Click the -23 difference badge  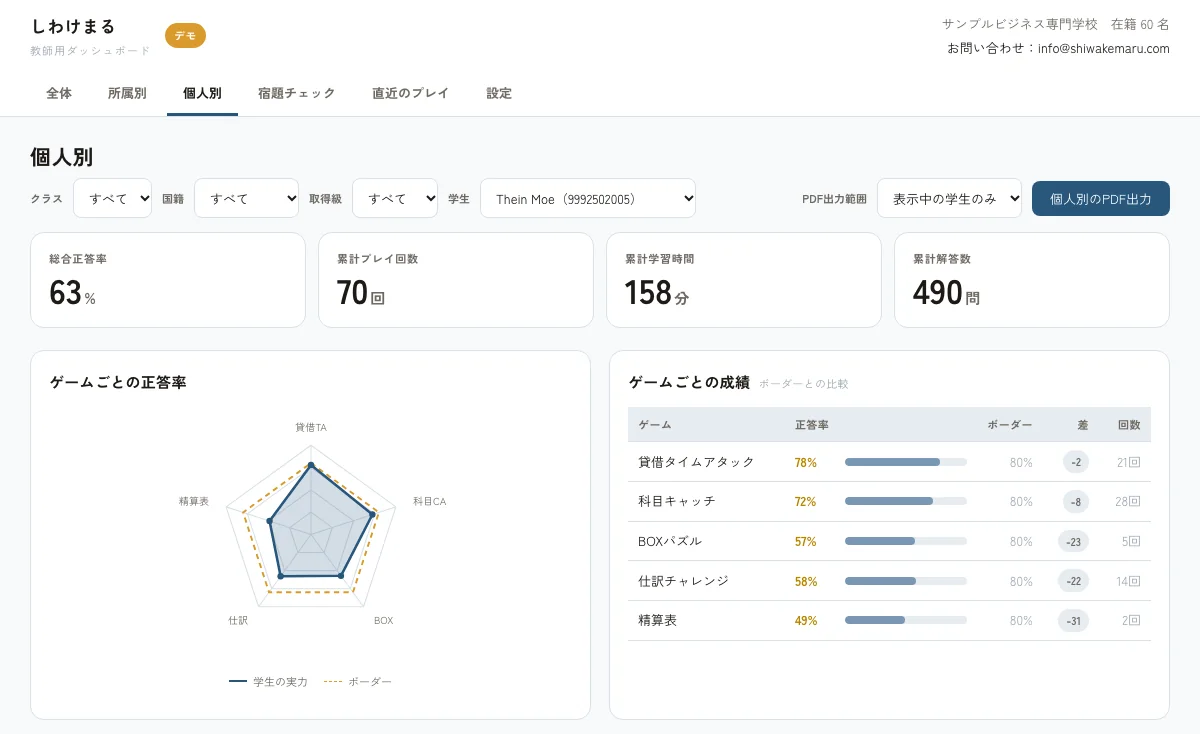tap(1073, 541)
